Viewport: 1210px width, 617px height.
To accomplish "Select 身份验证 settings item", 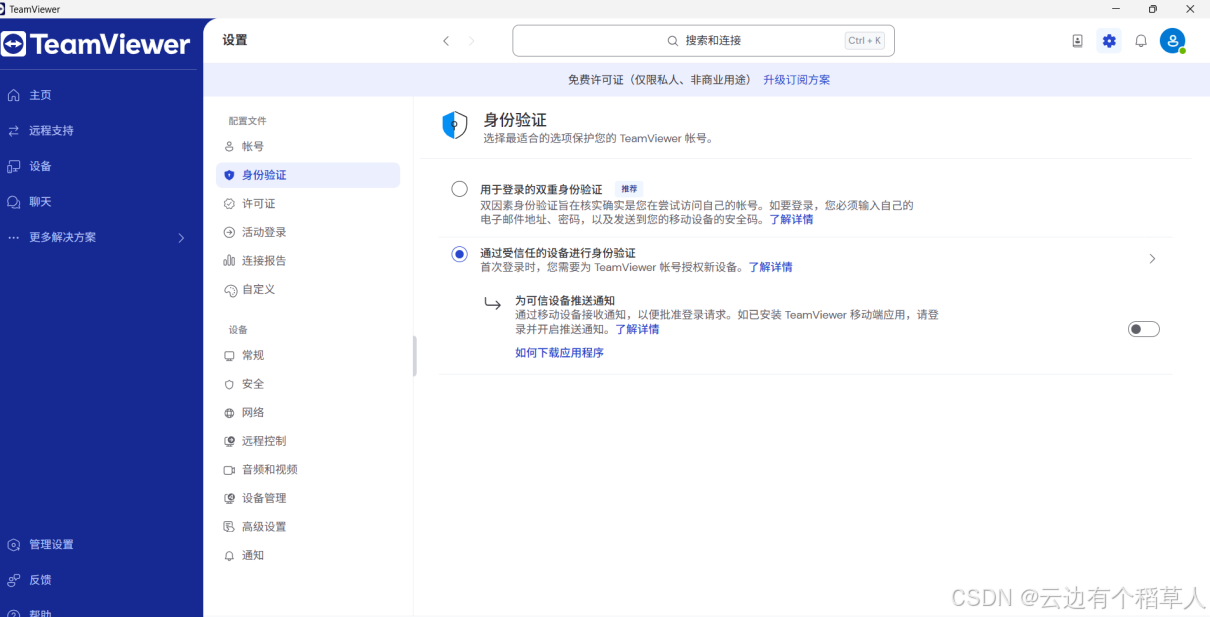I will pyautogui.click(x=308, y=175).
